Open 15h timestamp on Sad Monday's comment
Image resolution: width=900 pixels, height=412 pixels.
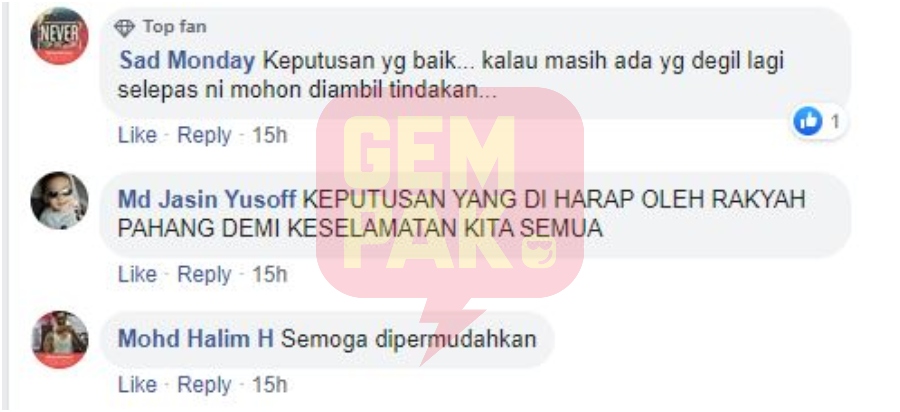(x=270, y=135)
